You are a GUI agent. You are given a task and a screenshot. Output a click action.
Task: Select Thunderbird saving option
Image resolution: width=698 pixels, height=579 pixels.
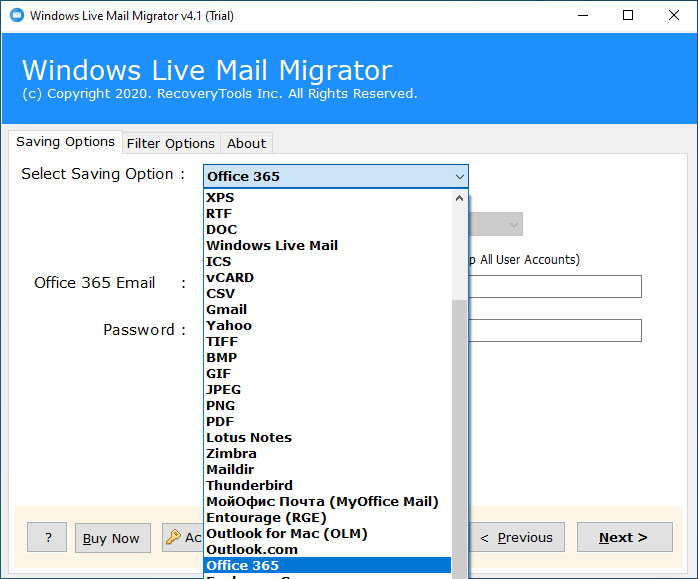pos(328,486)
